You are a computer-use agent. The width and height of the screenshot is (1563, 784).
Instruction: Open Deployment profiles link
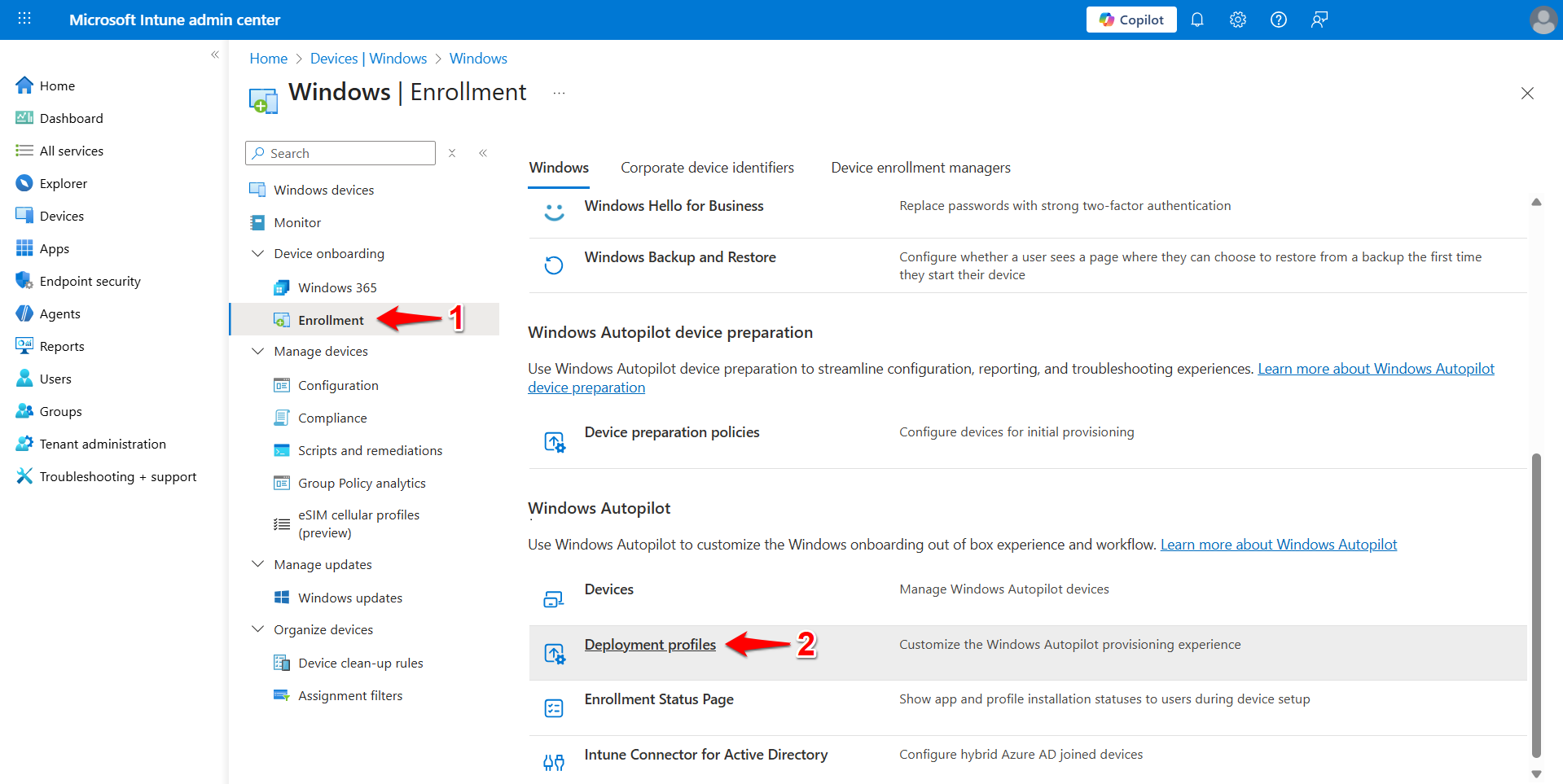(650, 645)
